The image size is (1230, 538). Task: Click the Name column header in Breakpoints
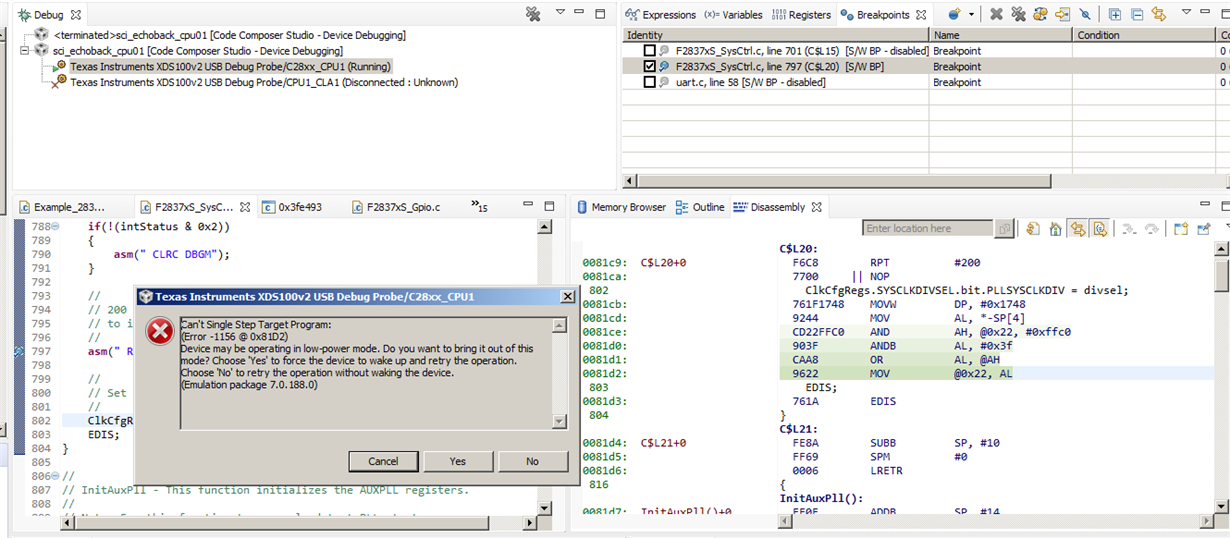pyautogui.click(x=1000, y=35)
